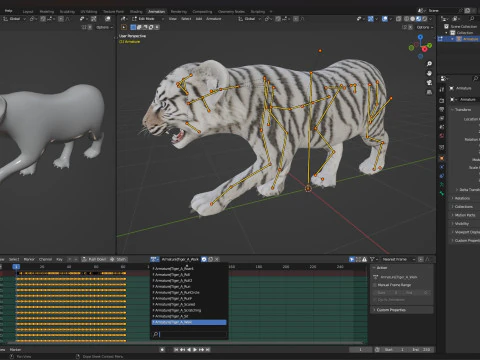Screen dimensions: 480x360
Task: Enable the Manual Frame Range checkbox
Action: click(375, 285)
